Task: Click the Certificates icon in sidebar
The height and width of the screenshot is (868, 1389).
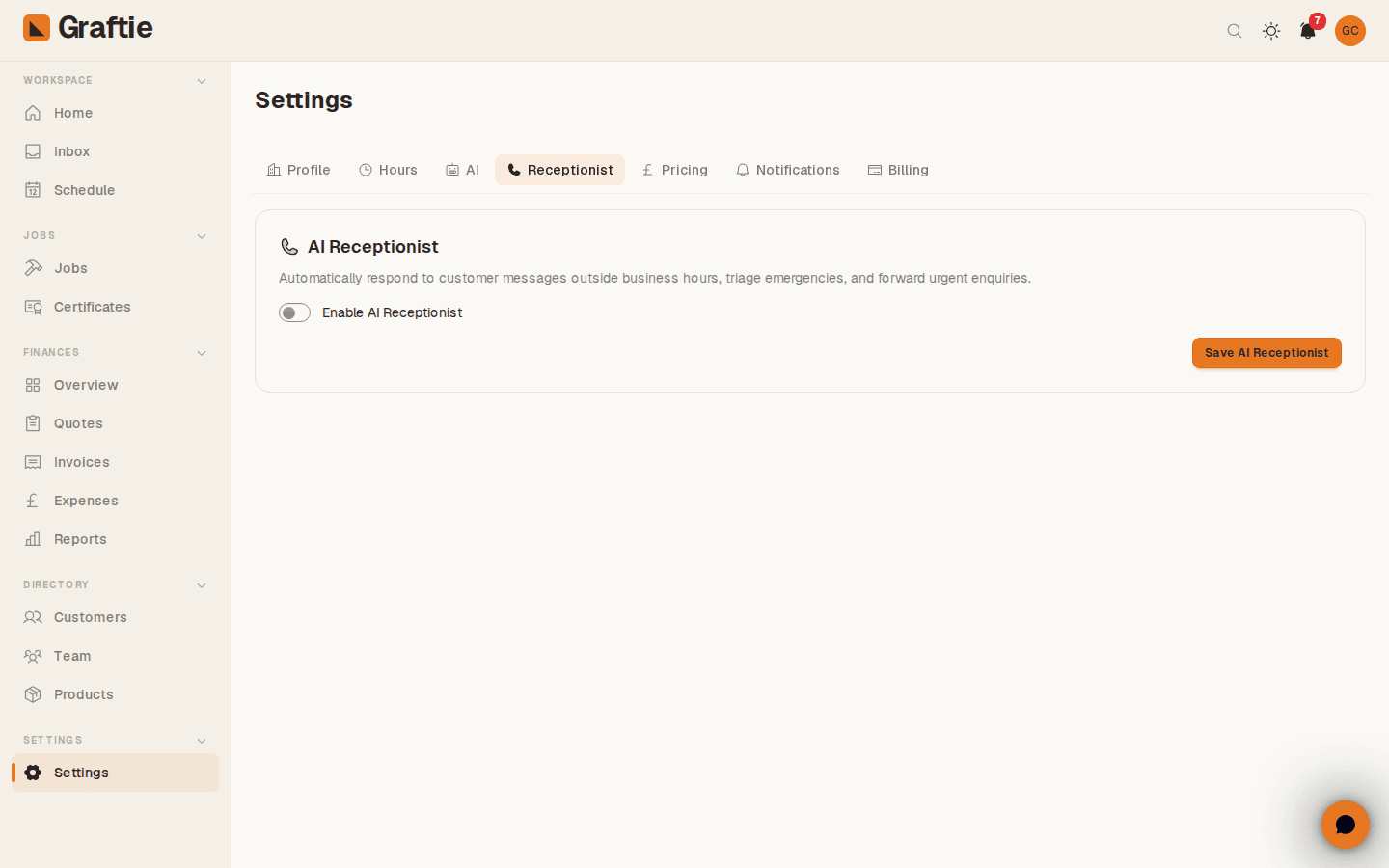Action: 33,307
